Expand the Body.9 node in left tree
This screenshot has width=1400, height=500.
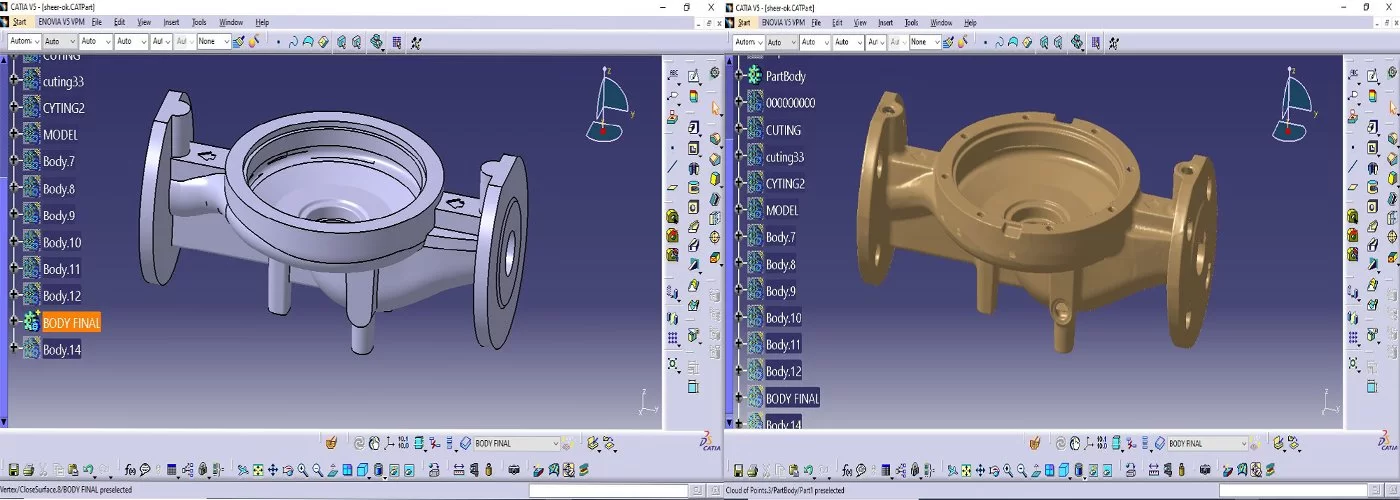pyautogui.click(x=13, y=215)
